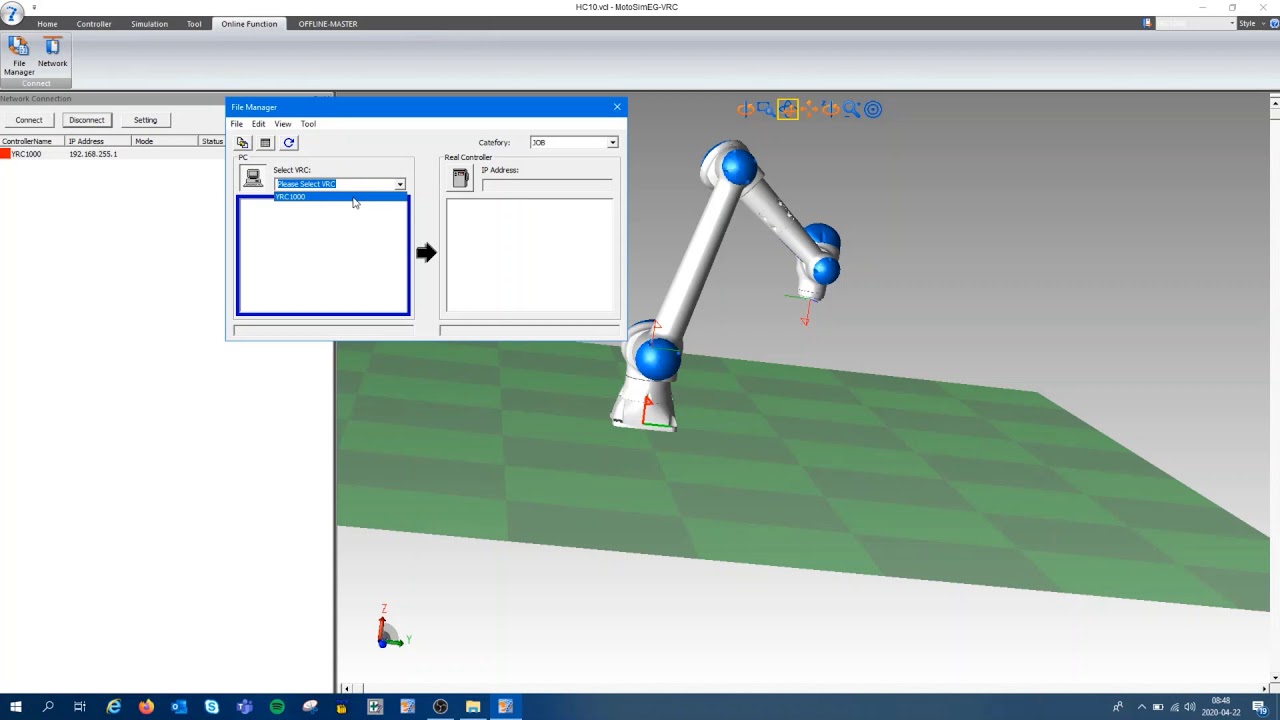Viewport: 1280px width, 720px height.
Task: Click the Disconnect button
Action: pyautogui.click(x=87, y=120)
